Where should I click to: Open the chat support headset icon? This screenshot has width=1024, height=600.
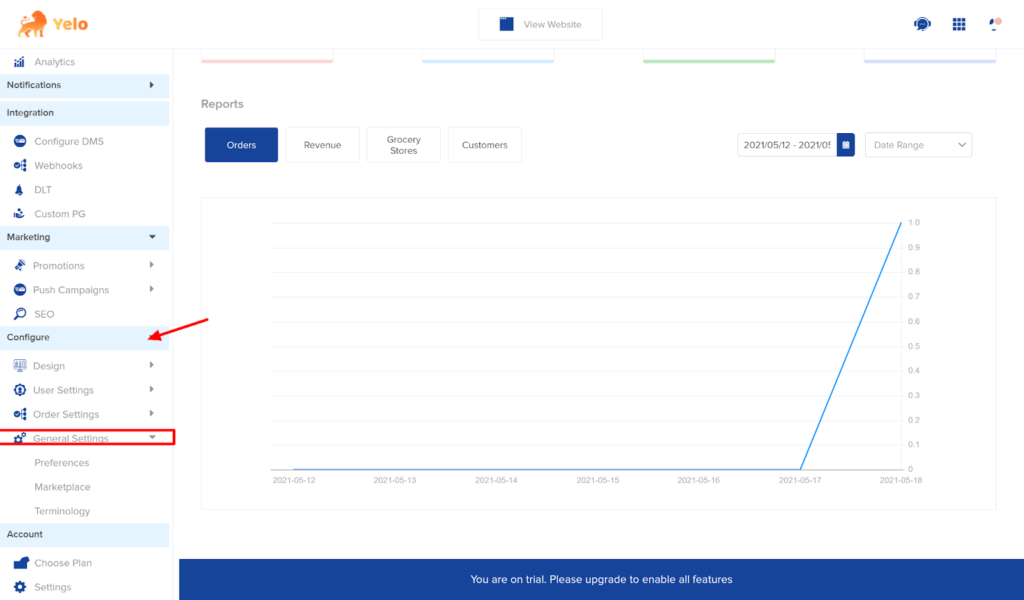(922, 24)
